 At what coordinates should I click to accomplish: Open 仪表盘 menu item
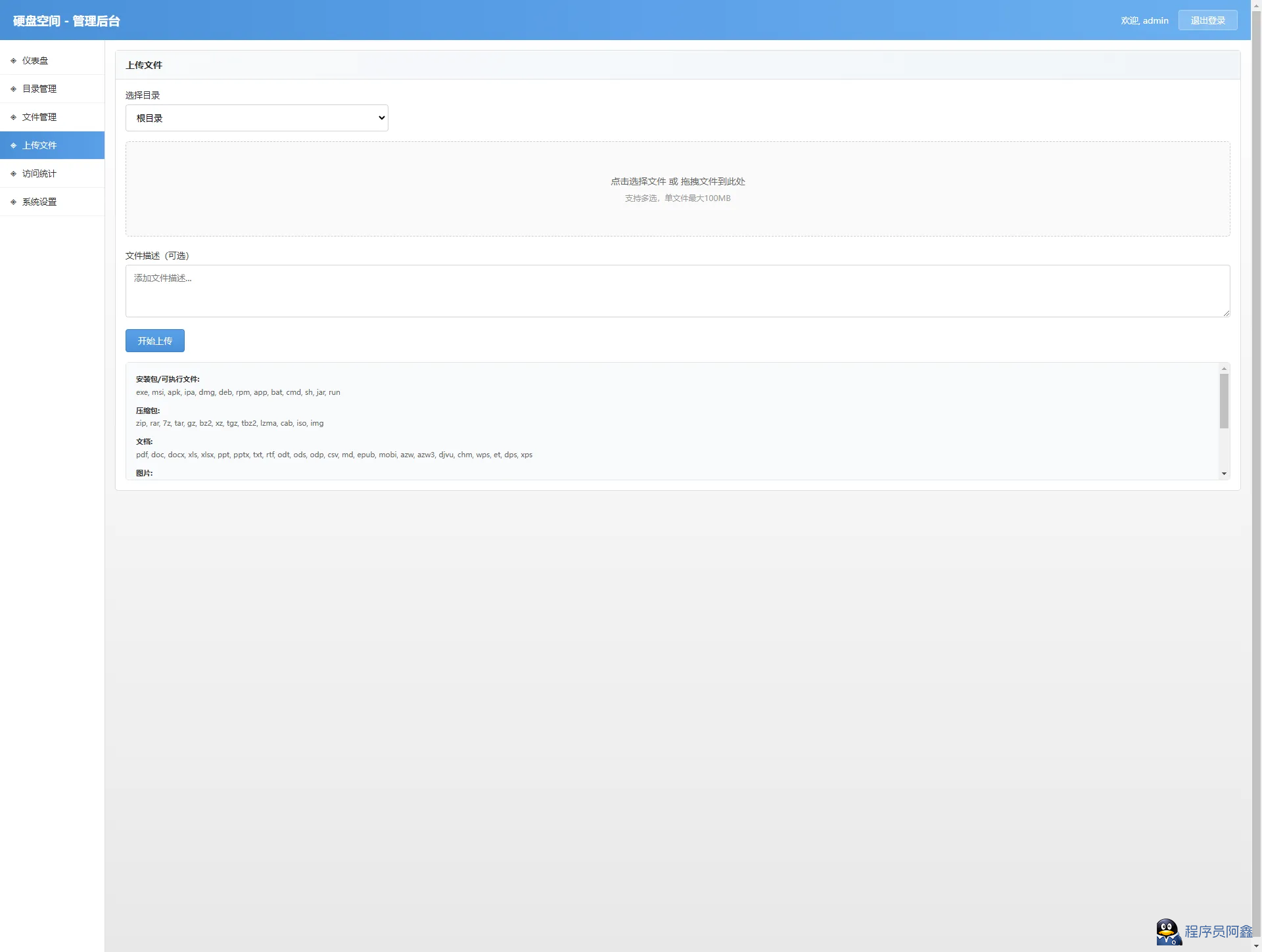coord(35,60)
